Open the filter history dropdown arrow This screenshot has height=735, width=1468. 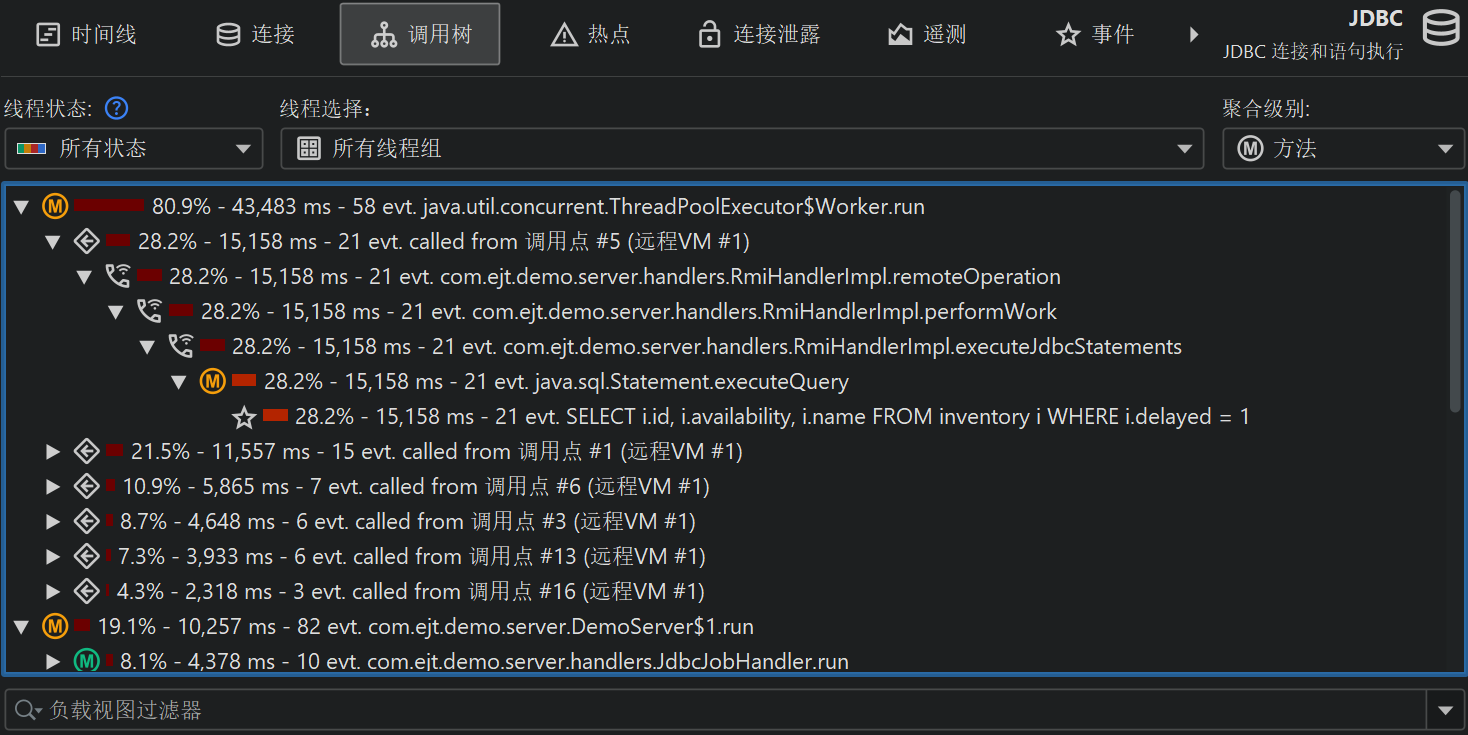click(x=1445, y=710)
